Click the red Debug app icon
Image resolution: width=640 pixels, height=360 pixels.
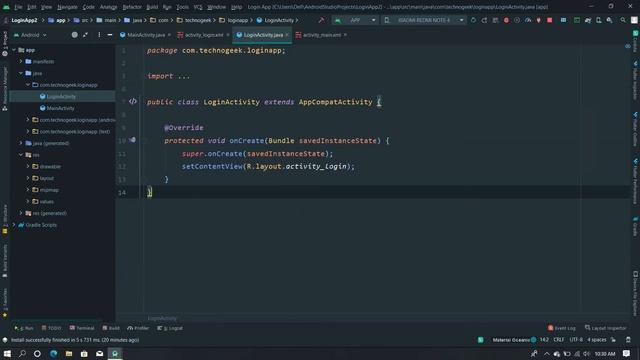[x=506, y=20]
